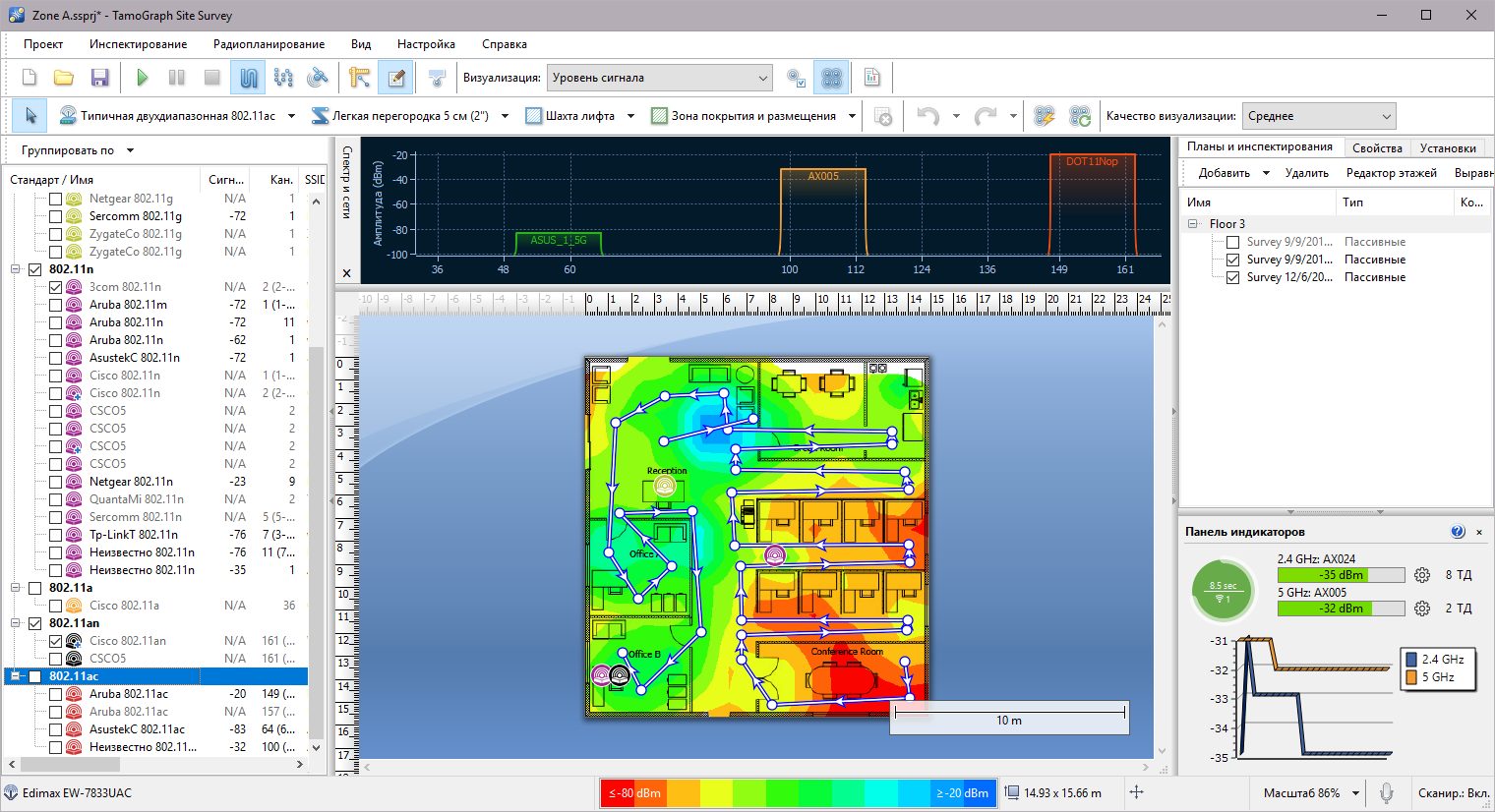Screen dimensions: 1495x812
Task: Check the Netgear 802.11n checkbox
Action: coord(56,482)
